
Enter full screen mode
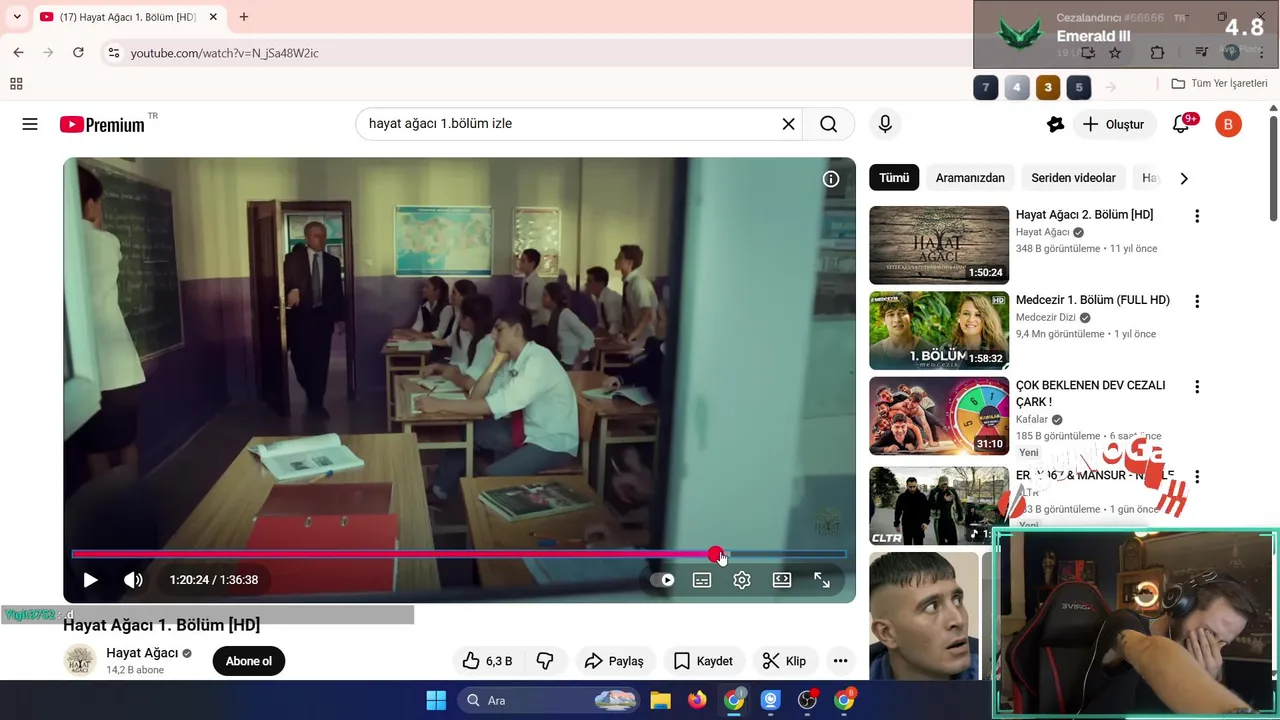pos(822,580)
